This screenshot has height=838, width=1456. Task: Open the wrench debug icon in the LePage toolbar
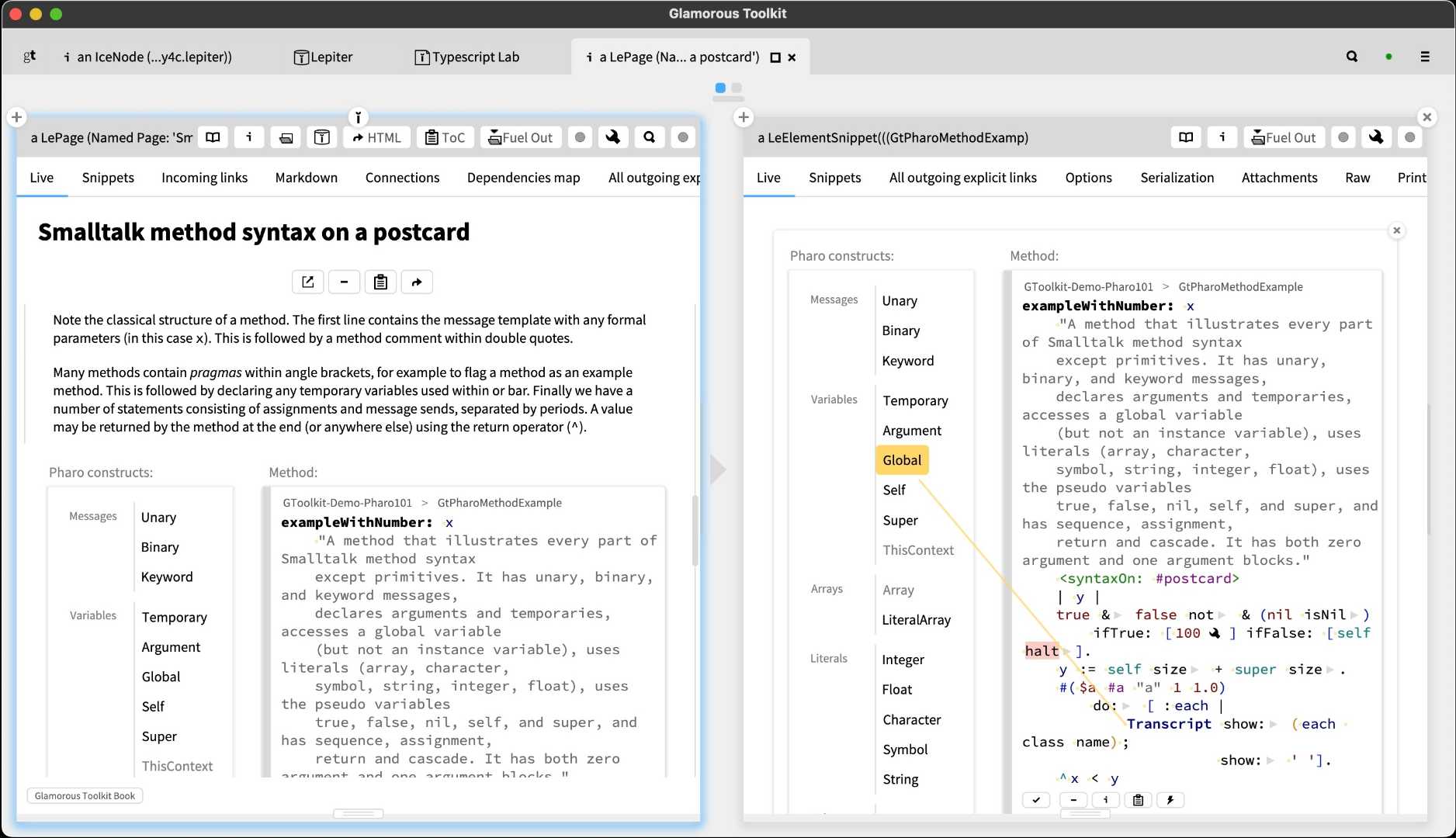click(613, 137)
